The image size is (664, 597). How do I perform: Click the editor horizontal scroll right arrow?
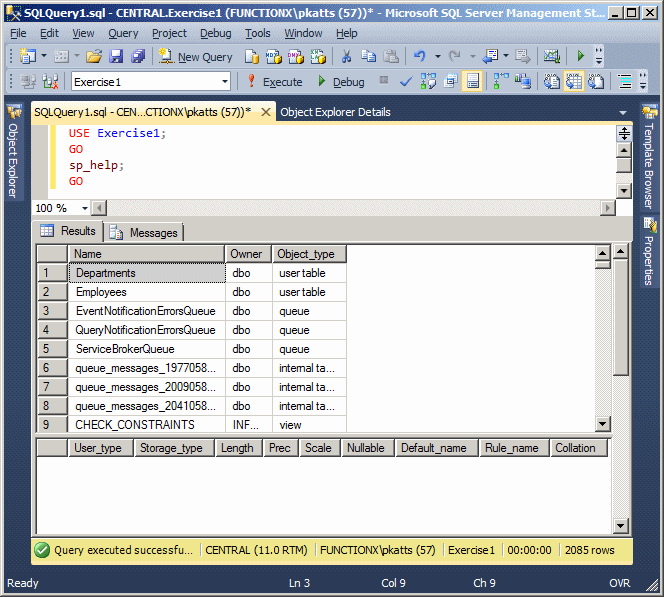pyautogui.click(x=608, y=208)
